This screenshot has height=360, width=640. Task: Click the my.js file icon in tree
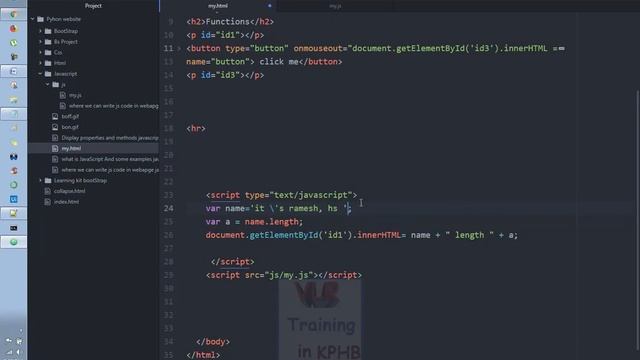click(x=62, y=95)
